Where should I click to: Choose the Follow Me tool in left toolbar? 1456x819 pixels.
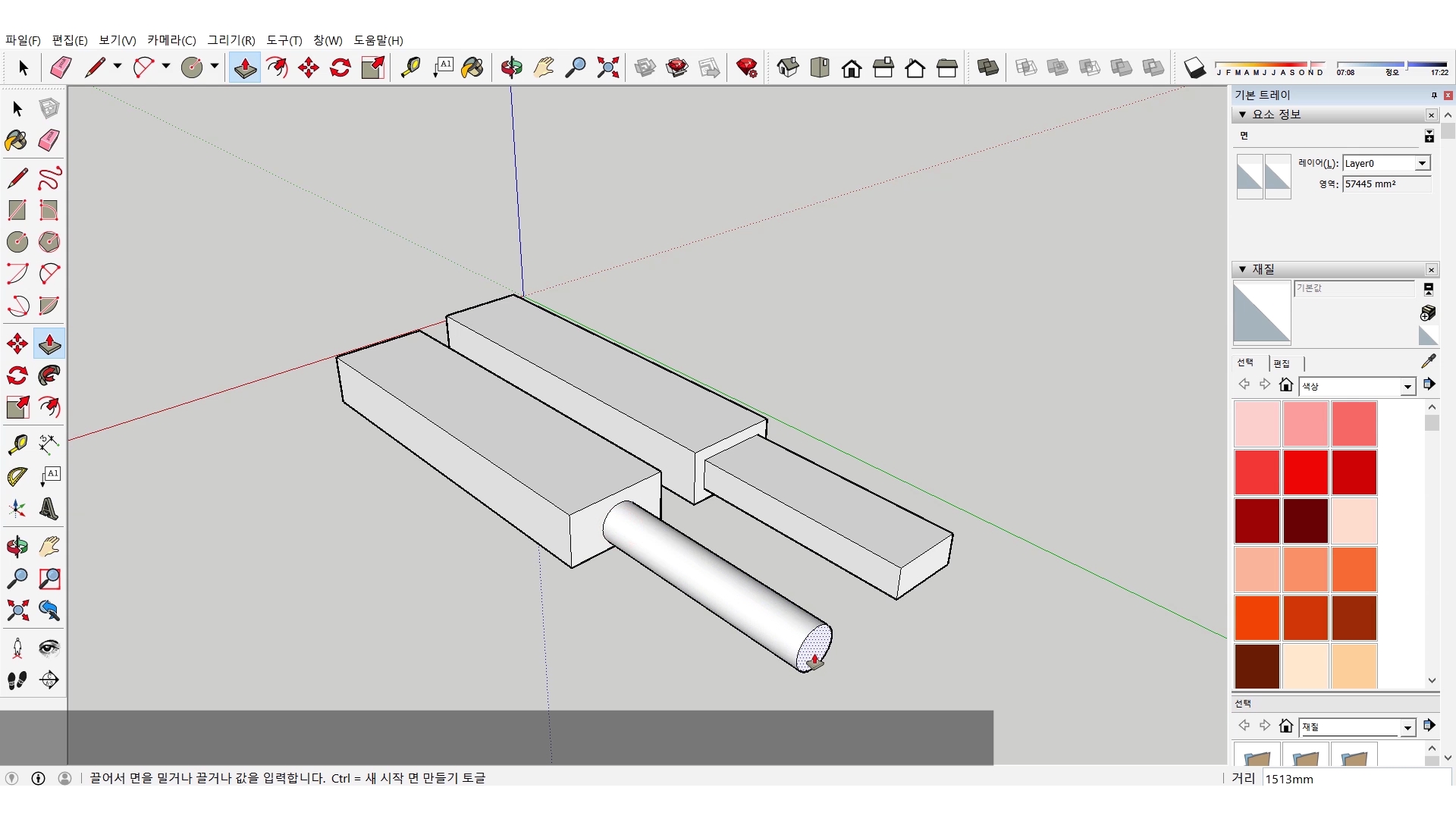coord(49,375)
